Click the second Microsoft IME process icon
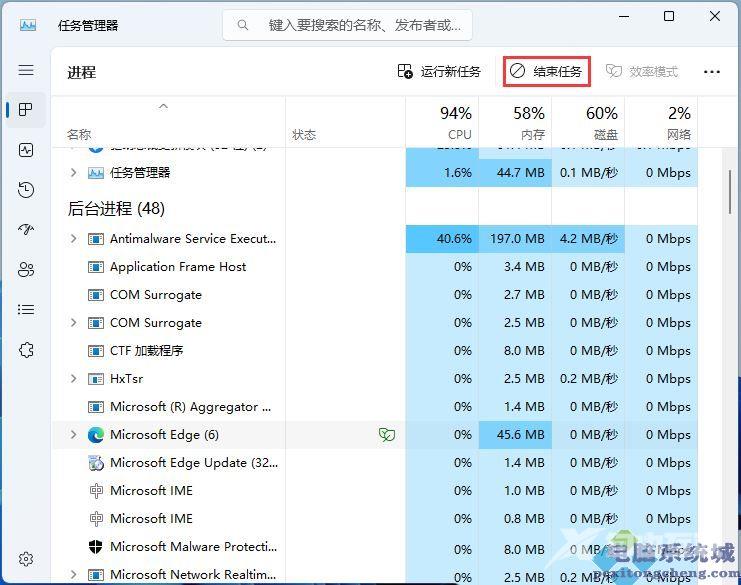This screenshot has height=585, width=741. pos(96,519)
